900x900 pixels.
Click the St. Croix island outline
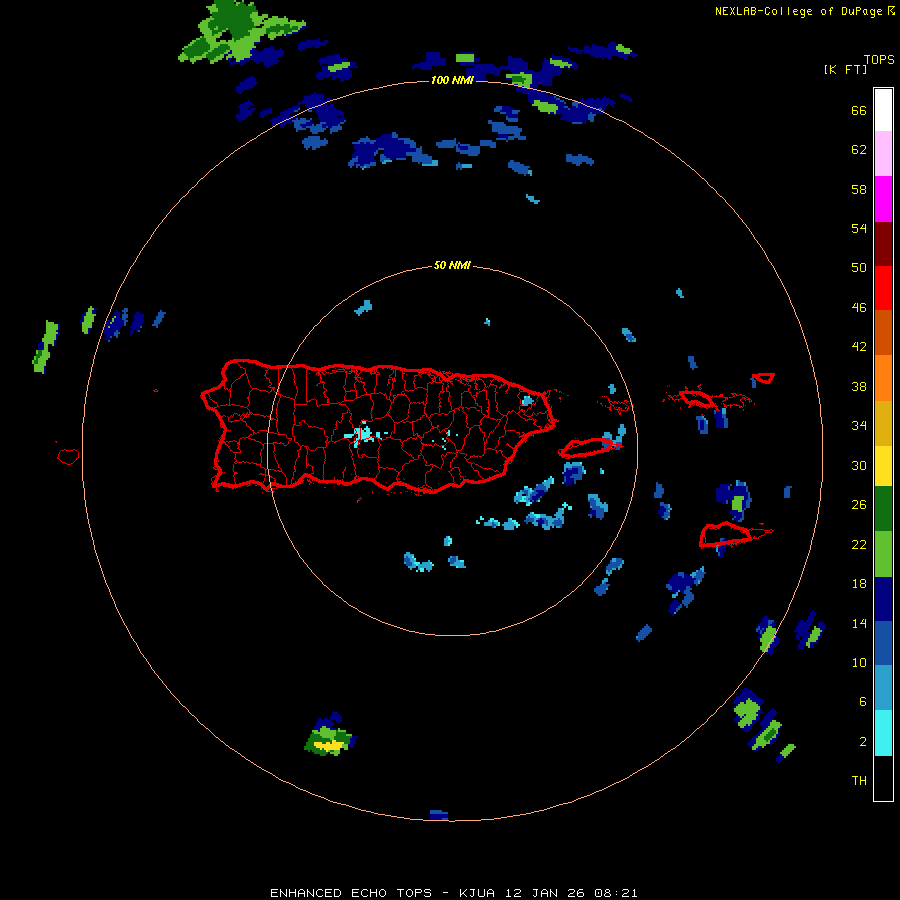pyautogui.click(x=726, y=535)
